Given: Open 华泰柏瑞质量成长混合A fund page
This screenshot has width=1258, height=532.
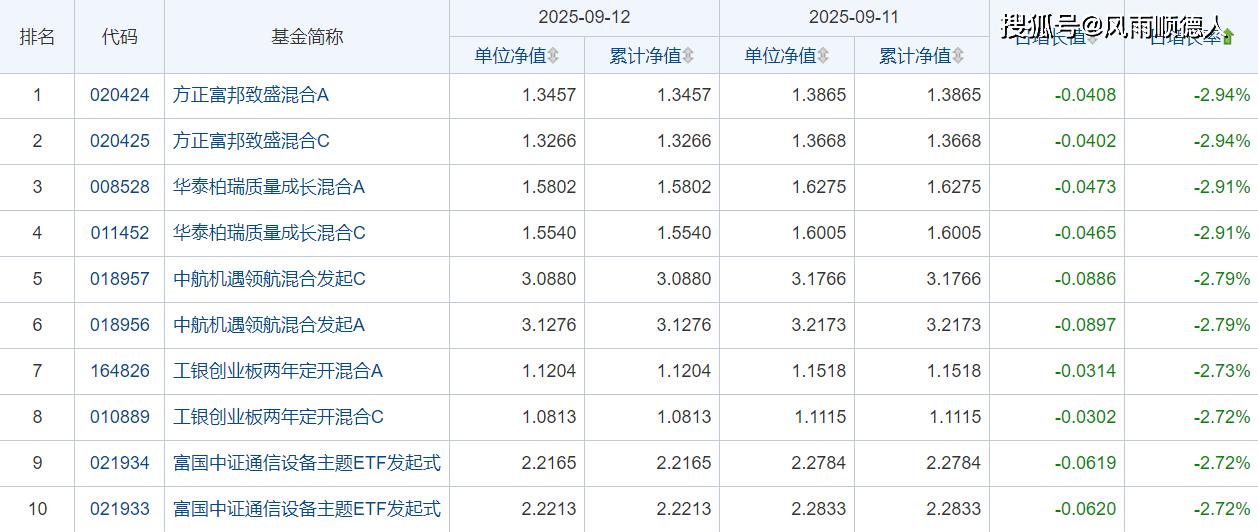Looking at the screenshot, I should point(269,188).
